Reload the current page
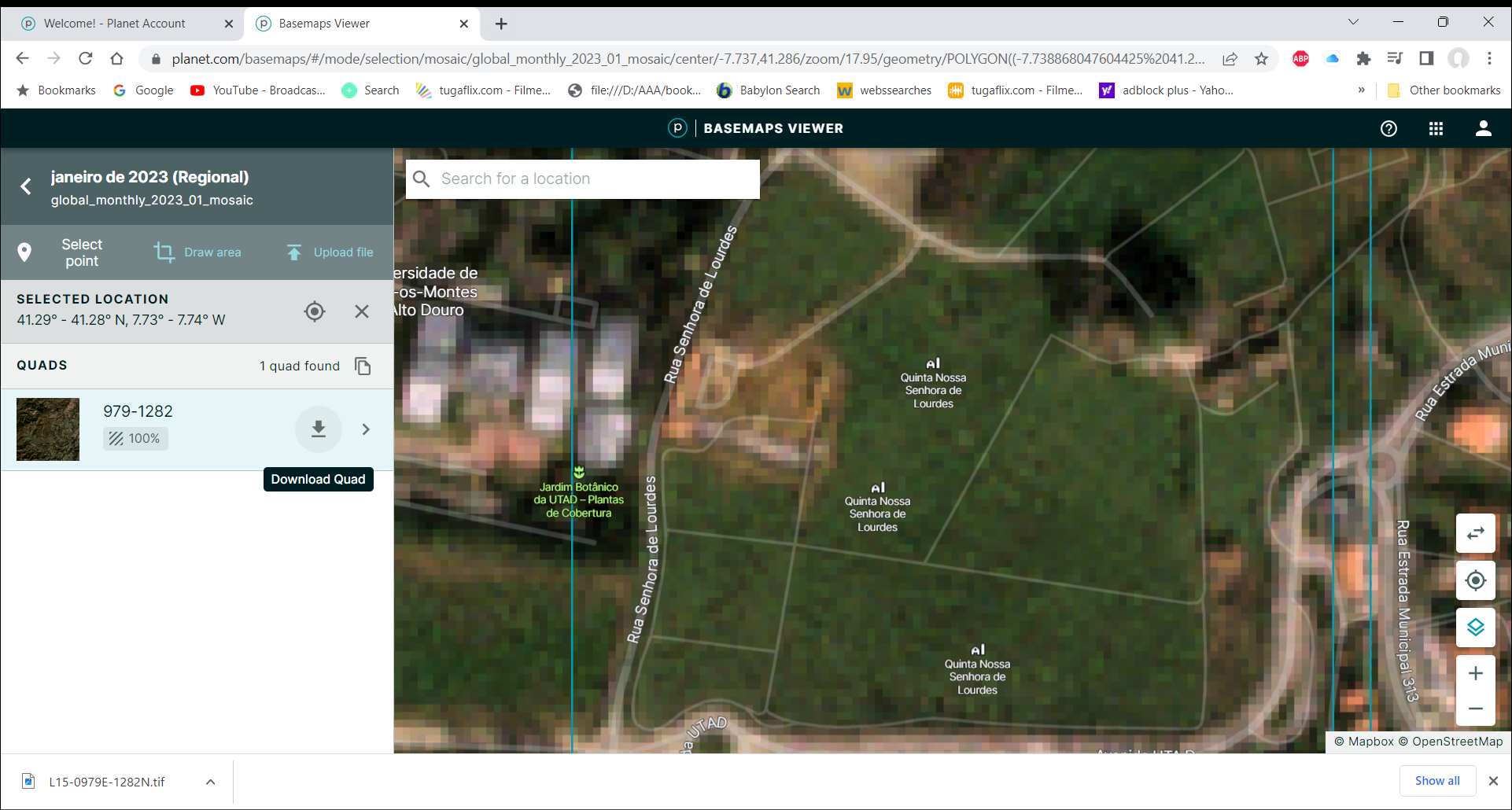 [x=86, y=58]
